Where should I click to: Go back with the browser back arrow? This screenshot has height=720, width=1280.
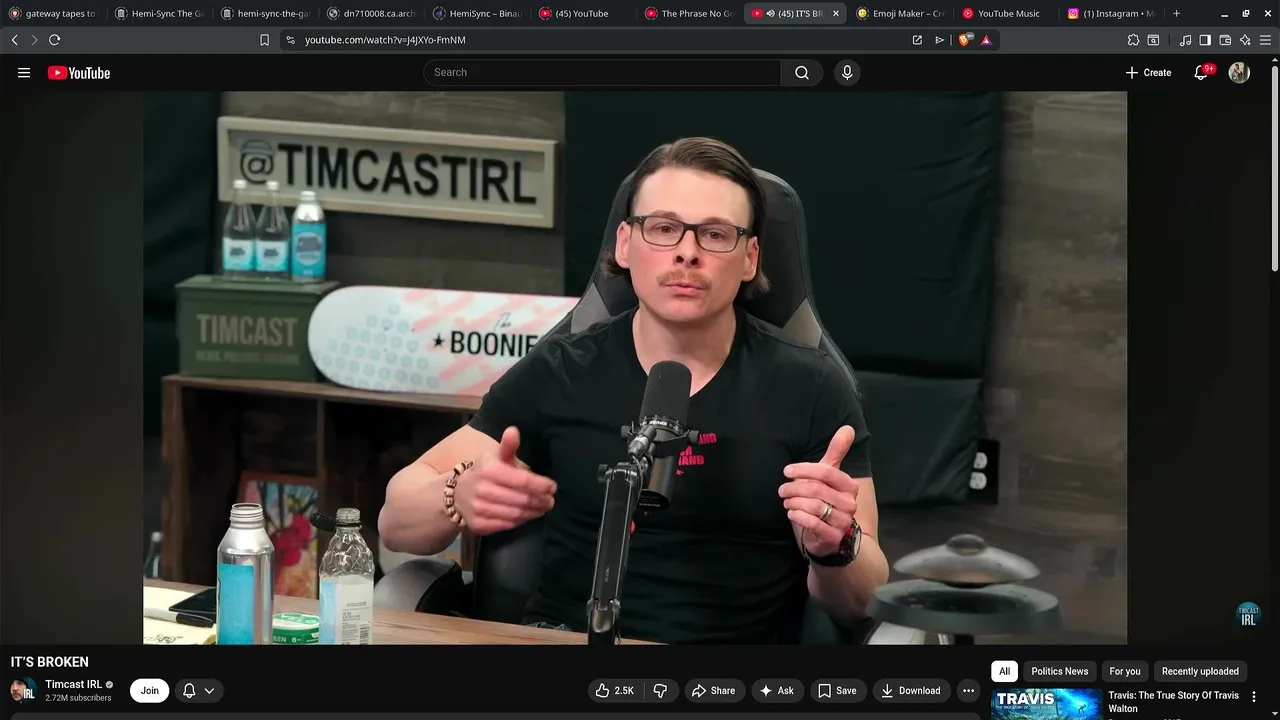15,40
